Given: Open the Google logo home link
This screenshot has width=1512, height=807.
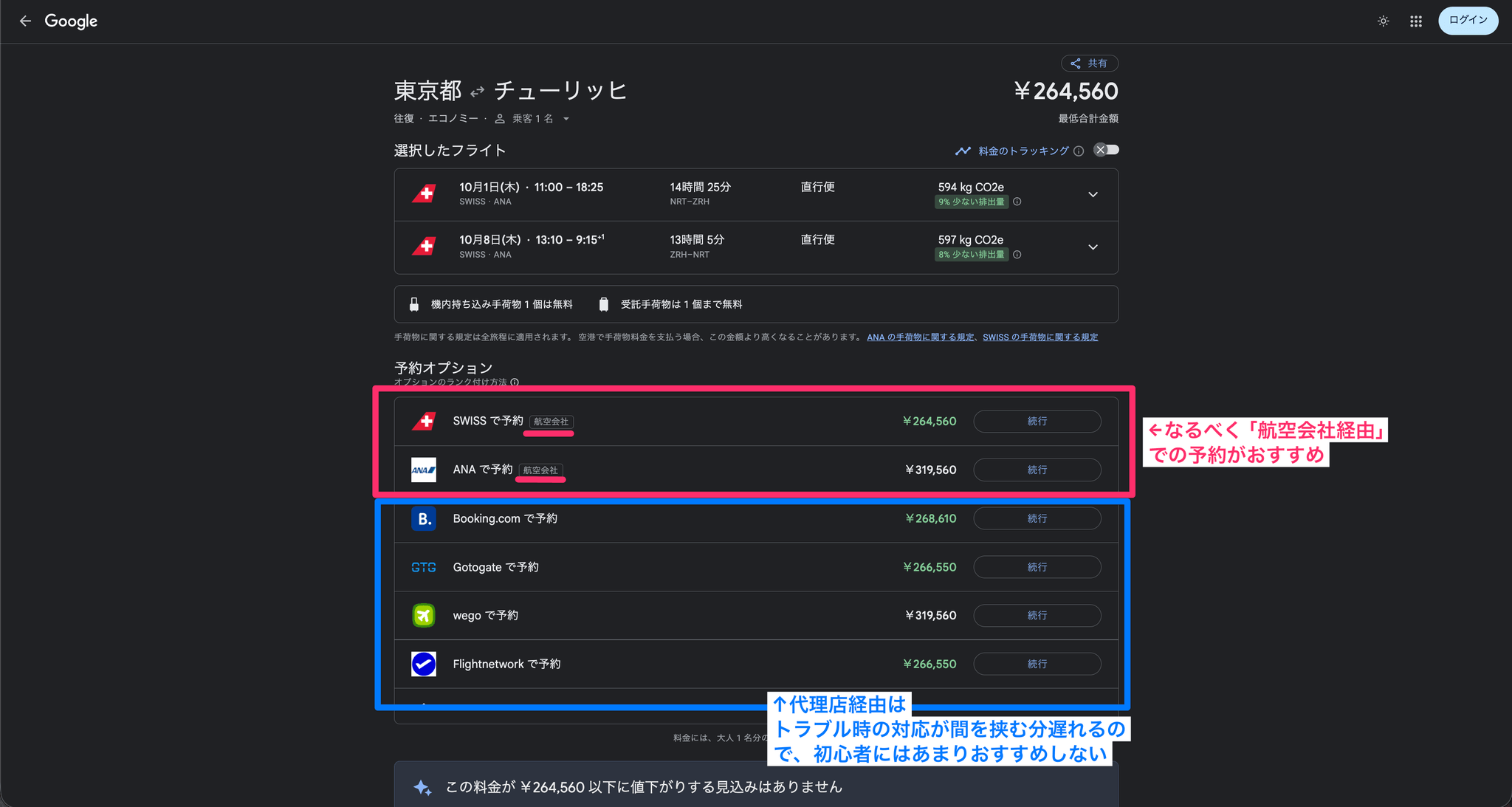Looking at the screenshot, I should pyautogui.click(x=71, y=21).
